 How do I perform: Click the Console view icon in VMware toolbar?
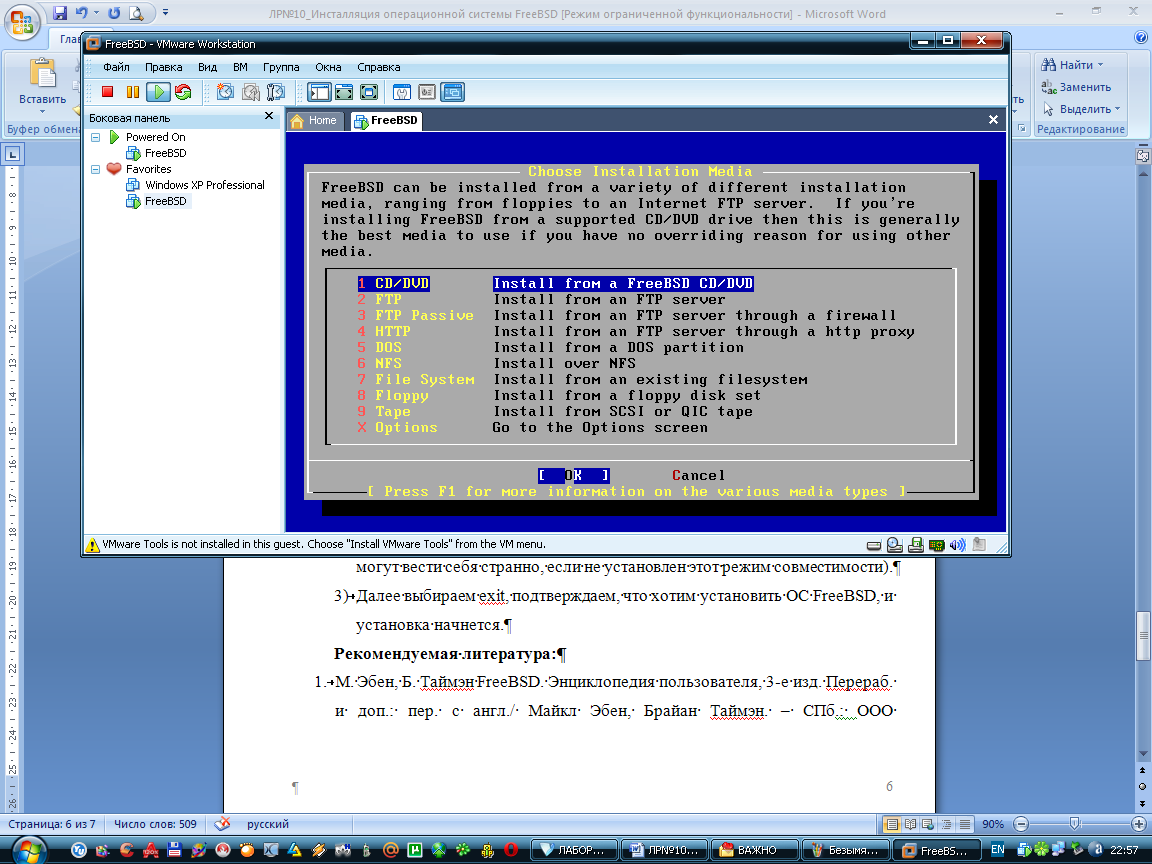(x=453, y=92)
